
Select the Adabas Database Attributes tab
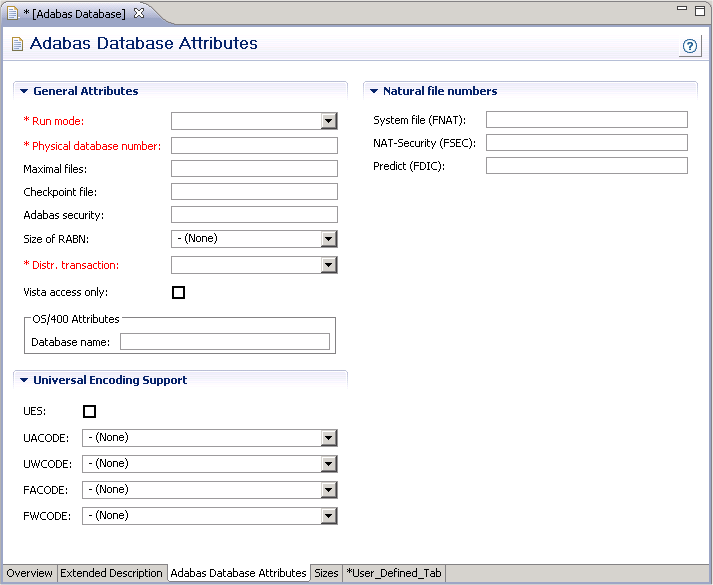tap(238, 573)
